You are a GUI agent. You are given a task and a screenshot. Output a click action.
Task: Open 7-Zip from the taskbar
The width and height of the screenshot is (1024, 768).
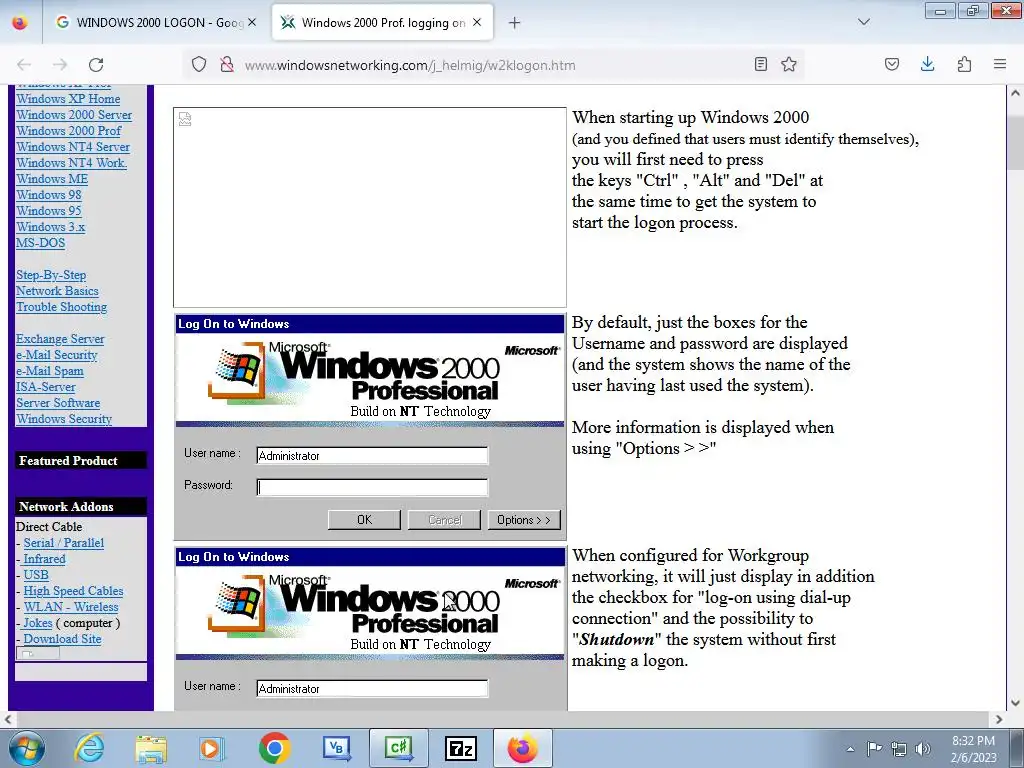coord(460,748)
